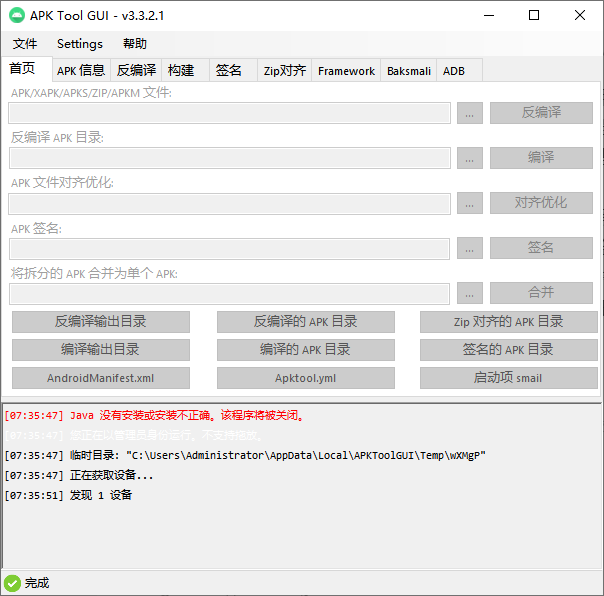
Task: Click the APK/XAPK/APKS/ZIP/APKM file path field
Action: coord(230,113)
